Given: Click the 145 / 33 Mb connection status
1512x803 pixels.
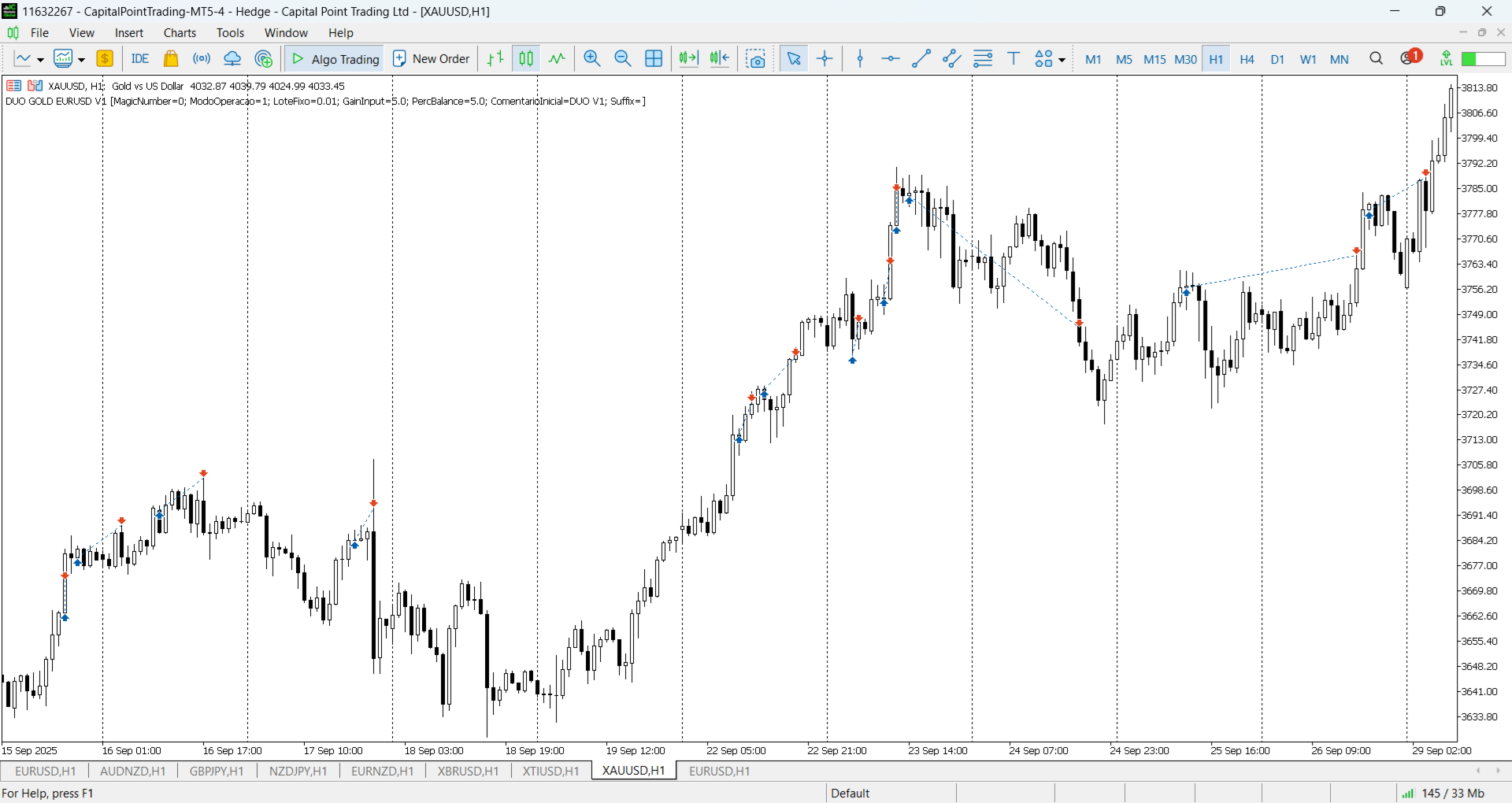Looking at the screenshot, I should [1445, 794].
